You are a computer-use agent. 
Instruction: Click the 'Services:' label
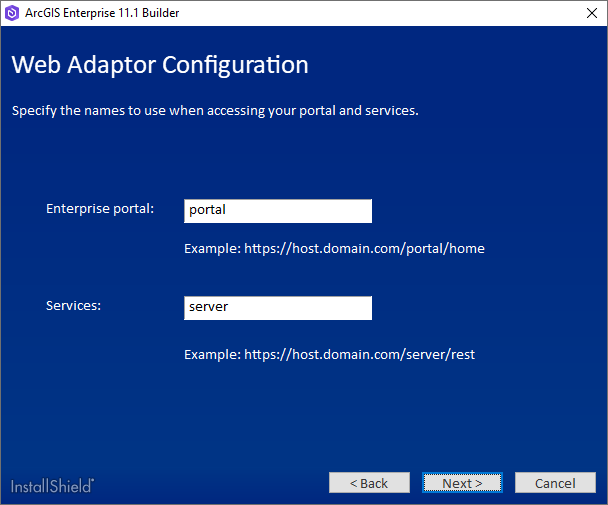(73, 306)
